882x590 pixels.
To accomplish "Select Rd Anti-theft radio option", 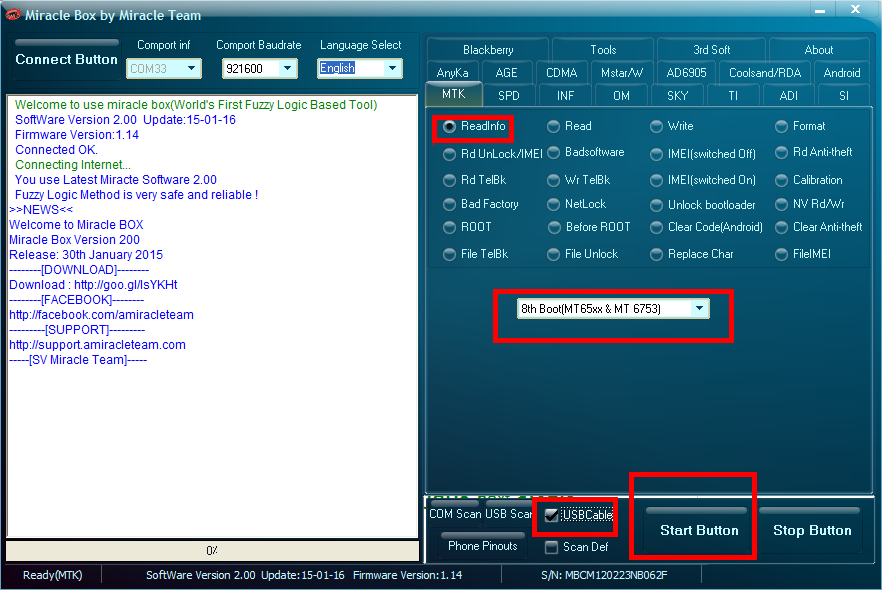I will click(x=813, y=152).
